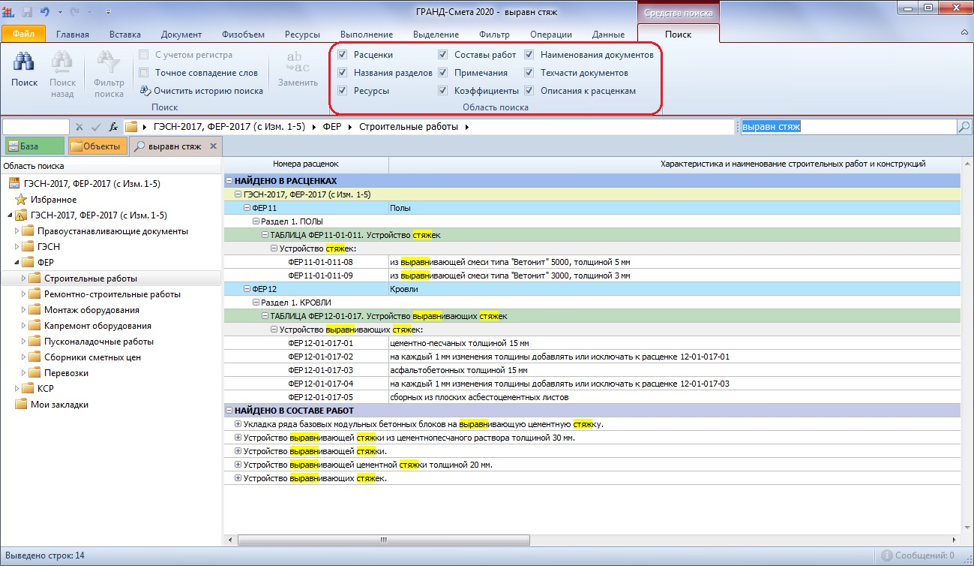Select Сборники сметных цен folder
This screenshot has width=974, height=566.
(x=93, y=357)
